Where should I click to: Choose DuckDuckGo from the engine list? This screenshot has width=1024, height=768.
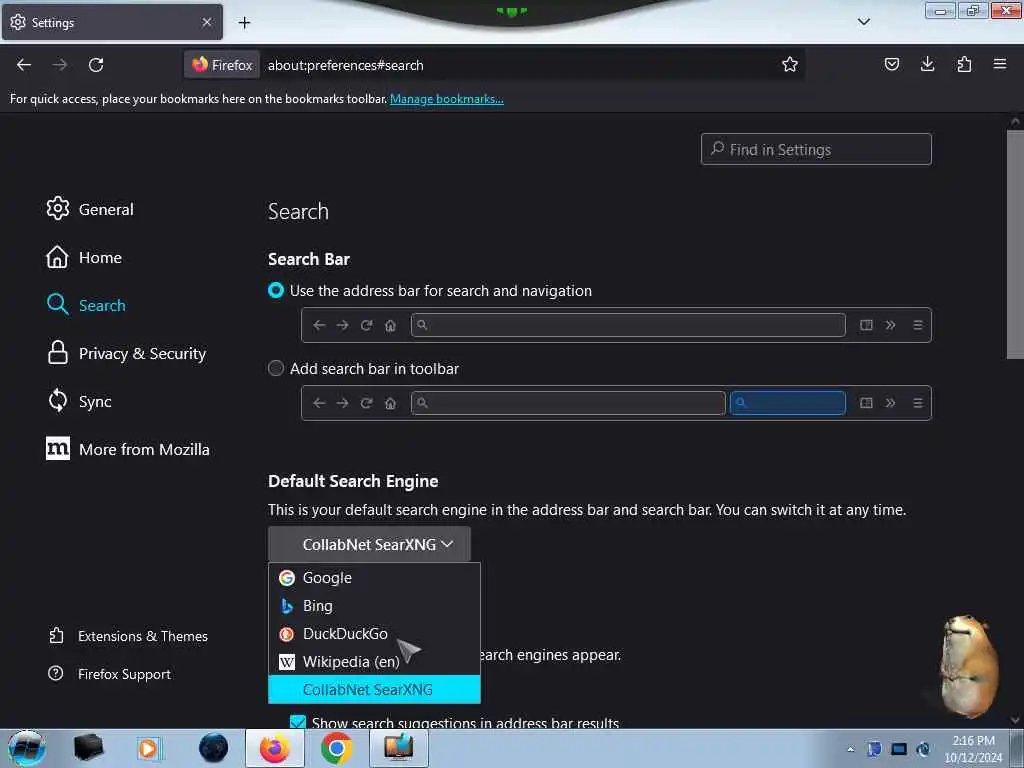pos(374,634)
